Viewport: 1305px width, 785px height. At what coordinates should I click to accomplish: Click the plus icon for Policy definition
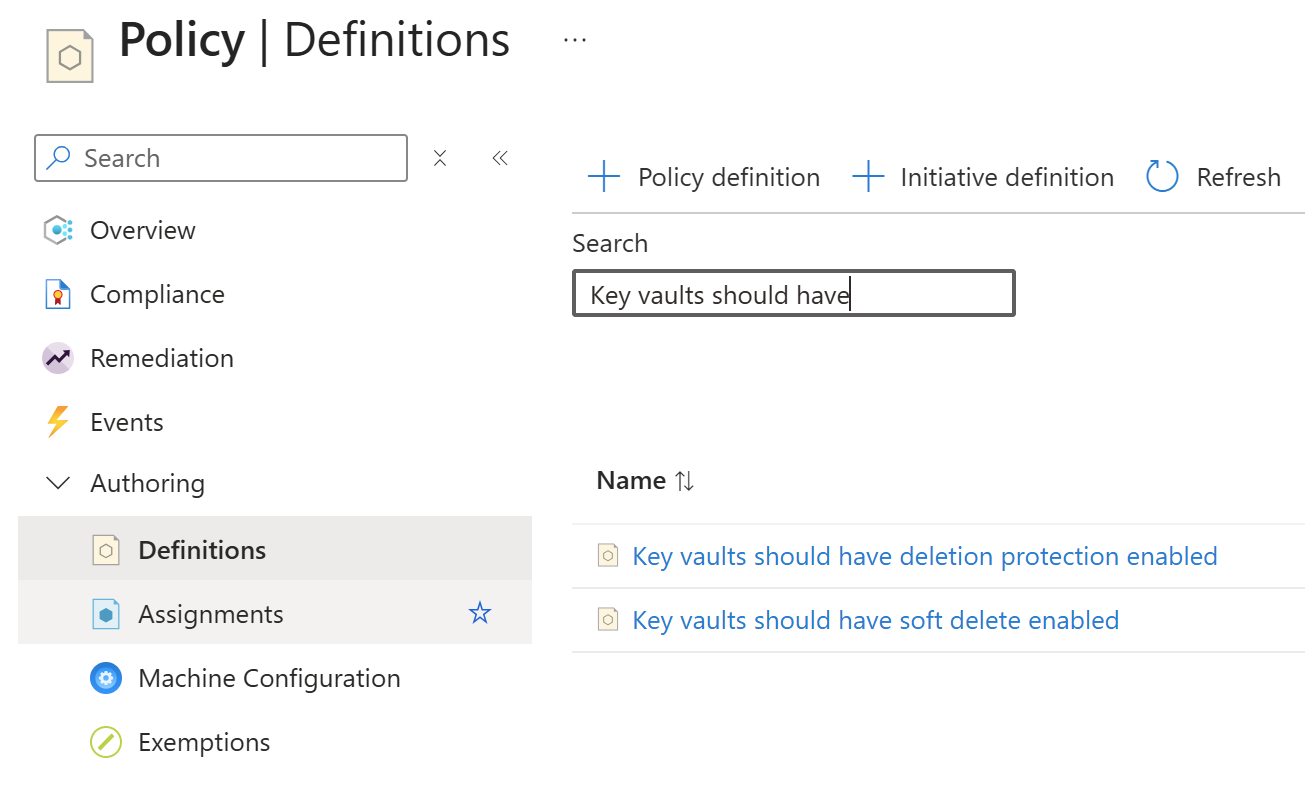[x=604, y=177]
